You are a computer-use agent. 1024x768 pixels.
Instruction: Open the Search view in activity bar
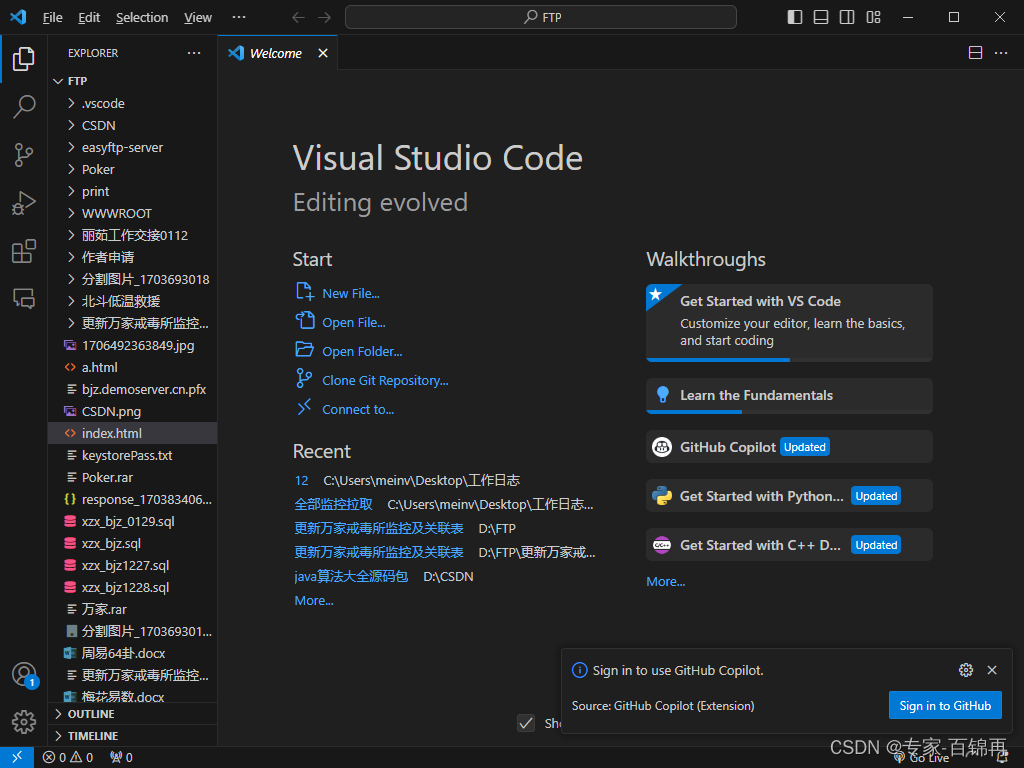click(24, 106)
